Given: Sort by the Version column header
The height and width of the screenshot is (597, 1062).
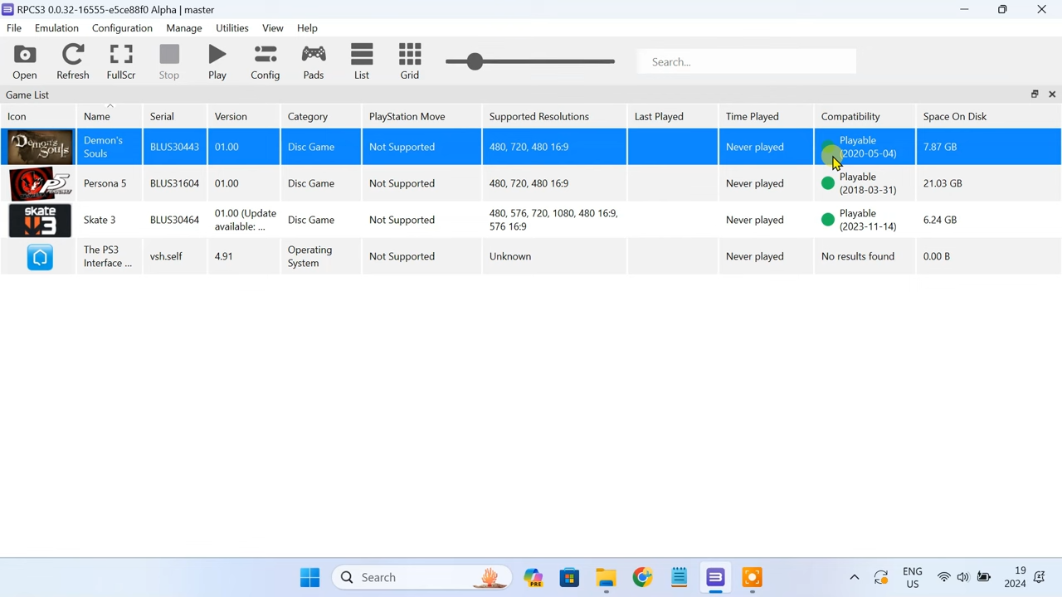Looking at the screenshot, I should coord(244,117).
